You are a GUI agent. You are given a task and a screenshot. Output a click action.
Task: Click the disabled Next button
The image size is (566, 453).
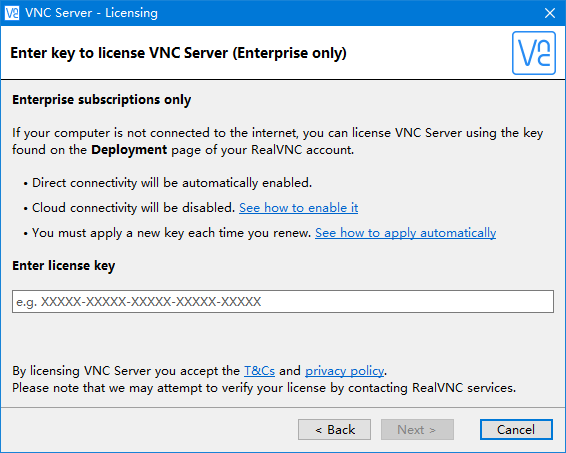point(417,430)
